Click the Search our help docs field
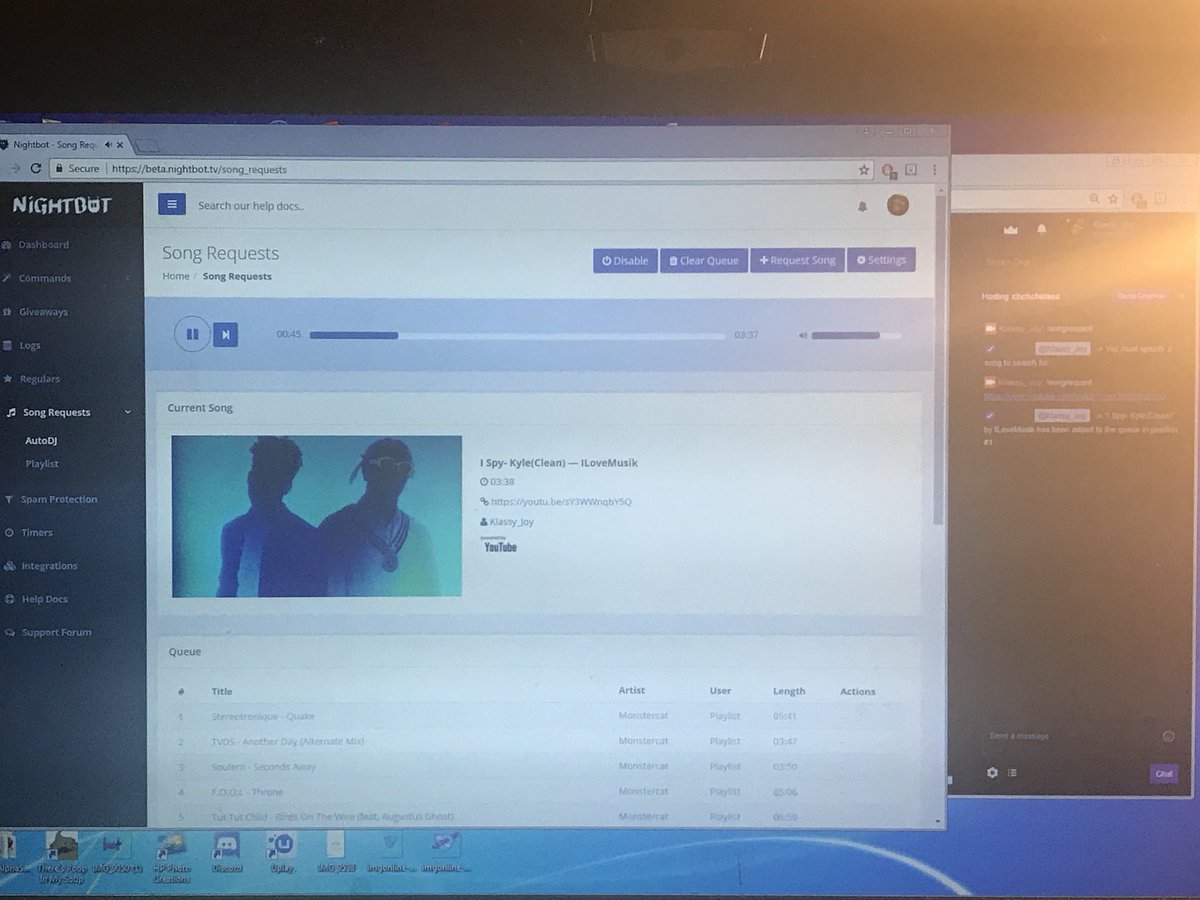1200x900 pixels. click(251, 206)
